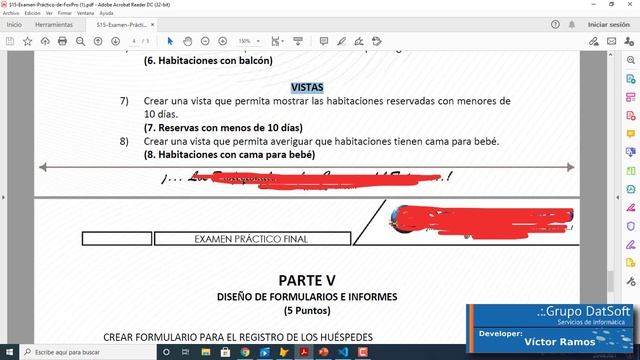Click the sign document icon

pyautogui.click(x=359, y=41)
